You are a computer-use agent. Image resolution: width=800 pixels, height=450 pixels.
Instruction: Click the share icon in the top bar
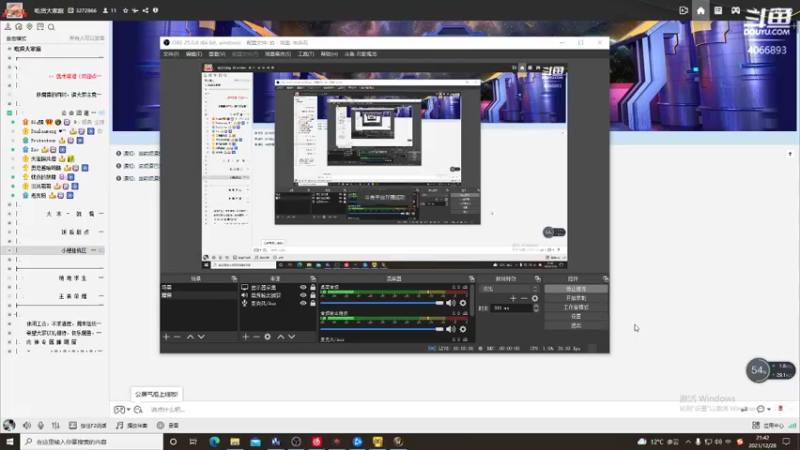coord(145,10)
